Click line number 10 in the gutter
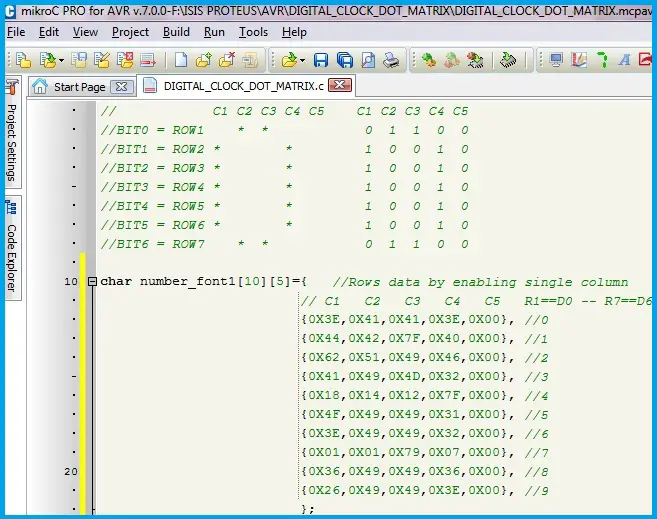The height and width of the screenshot is (519, 657). pyautogui.click(x=71, y=281)
